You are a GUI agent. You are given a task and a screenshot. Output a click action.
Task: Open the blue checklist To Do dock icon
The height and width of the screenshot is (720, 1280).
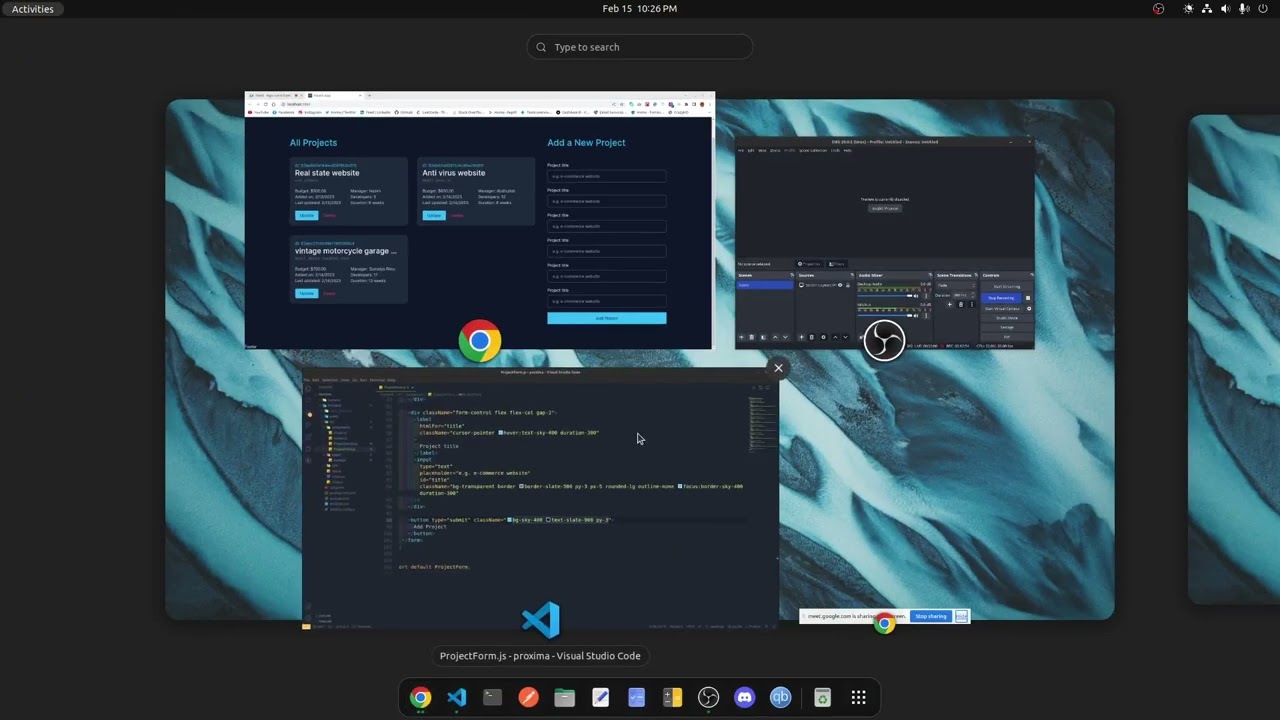(x=636, y=698)
